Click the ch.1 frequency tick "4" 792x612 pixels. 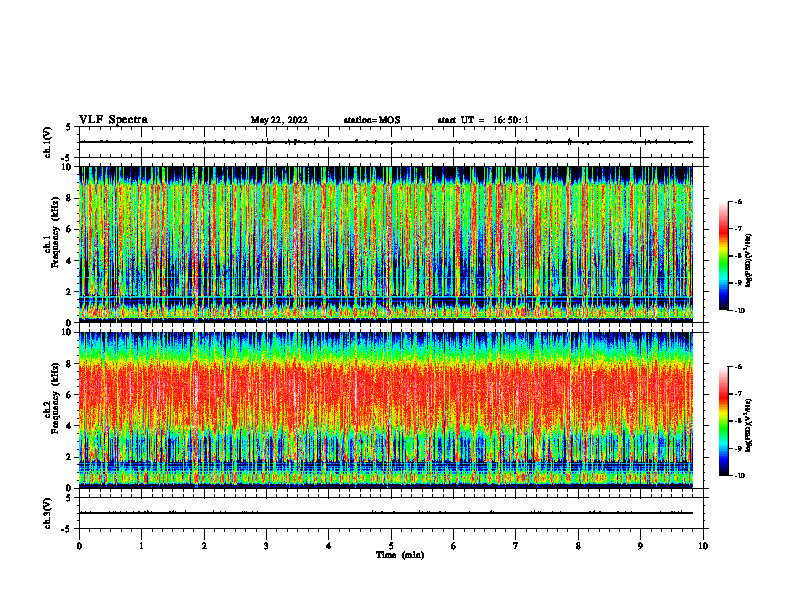pos(69,261)
